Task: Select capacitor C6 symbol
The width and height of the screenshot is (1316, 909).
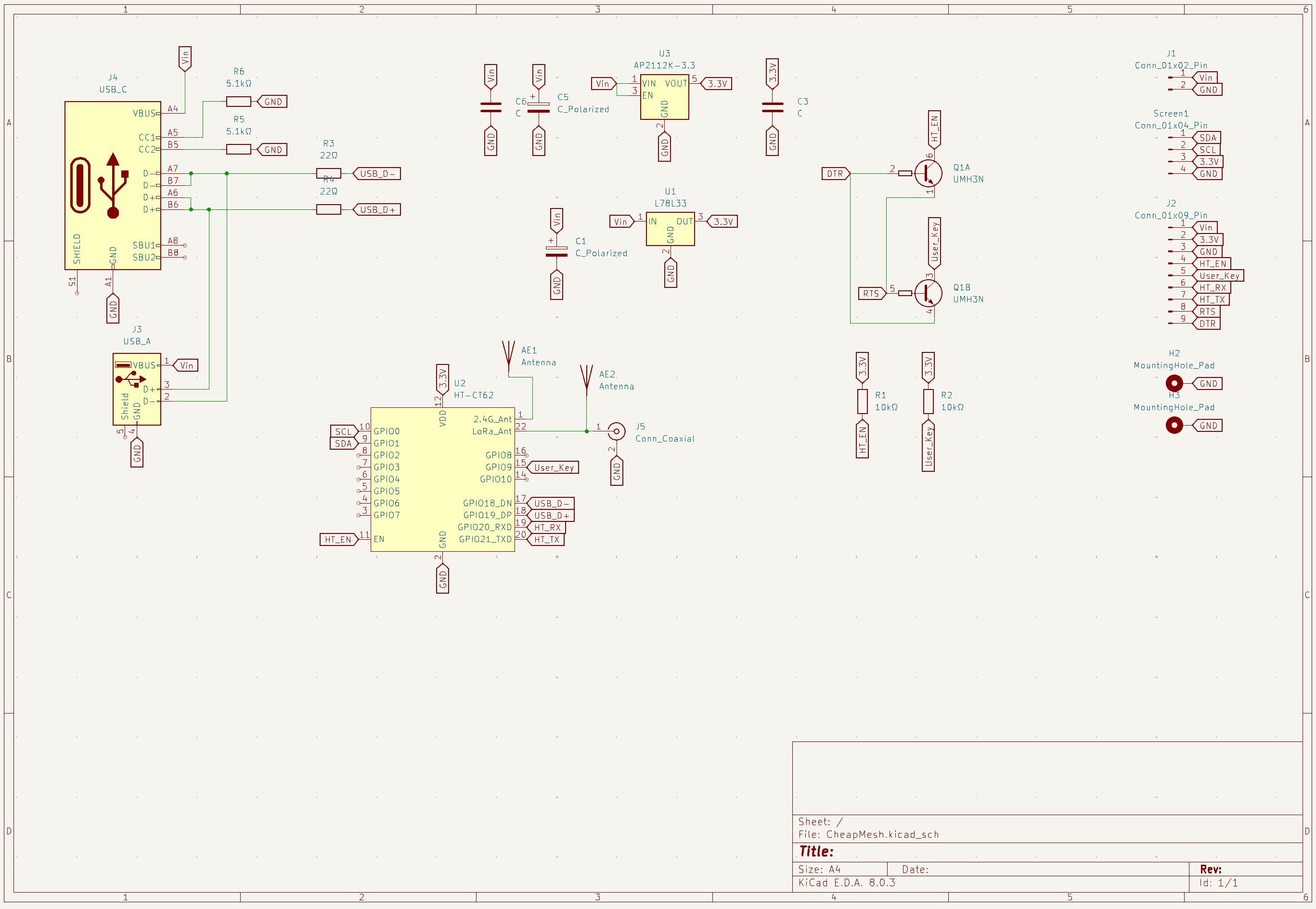Action: click(491, 108)
